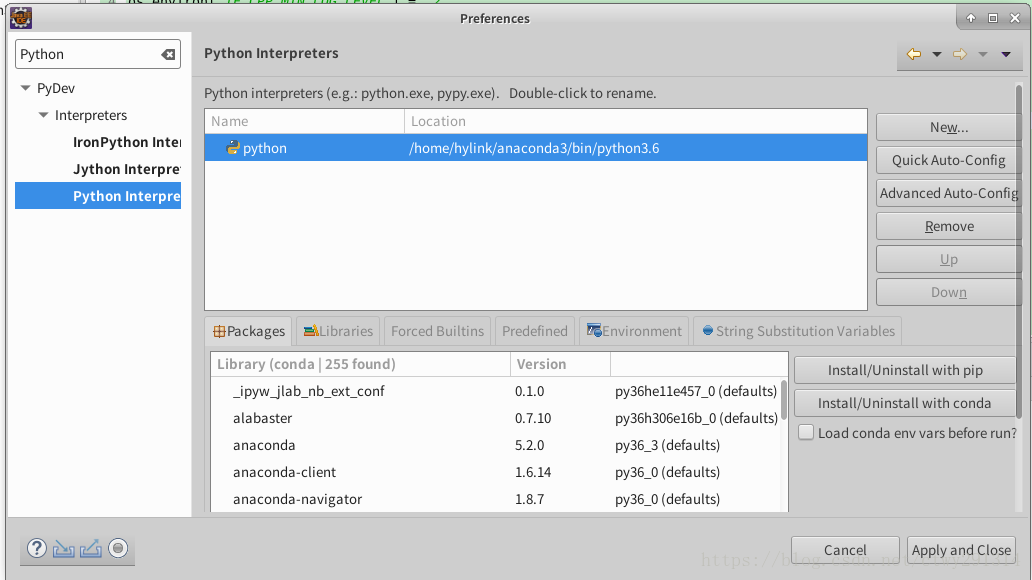Select IronPython Interpreter in the tree
Viewport: 1032px width, 580px height.
click(x=127, y=142)
